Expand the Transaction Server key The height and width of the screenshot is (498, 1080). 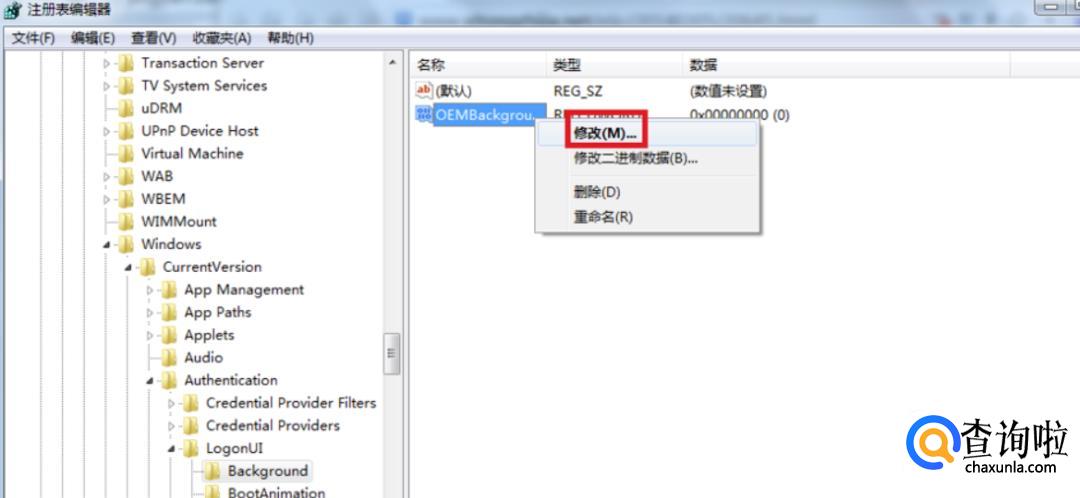click(107, 63)
